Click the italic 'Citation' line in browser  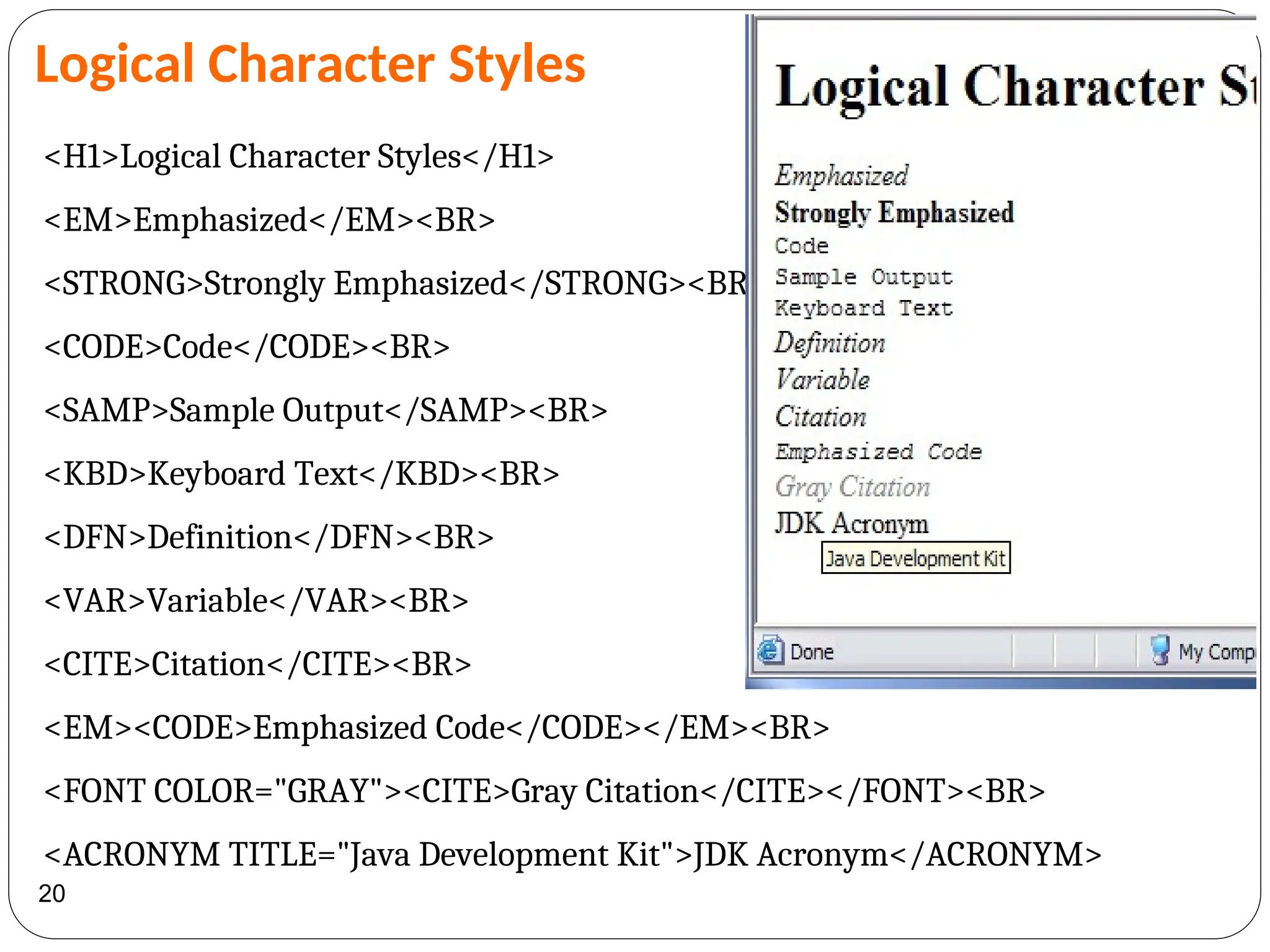click(820, 416)
